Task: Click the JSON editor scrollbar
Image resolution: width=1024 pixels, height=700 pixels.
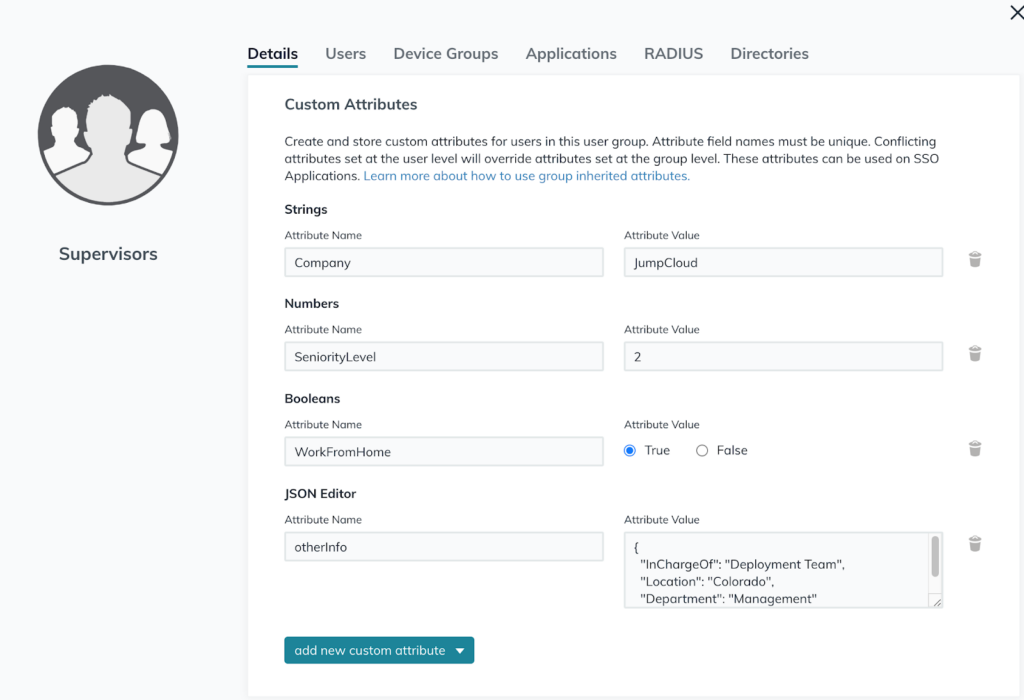Action: (935, 557)
